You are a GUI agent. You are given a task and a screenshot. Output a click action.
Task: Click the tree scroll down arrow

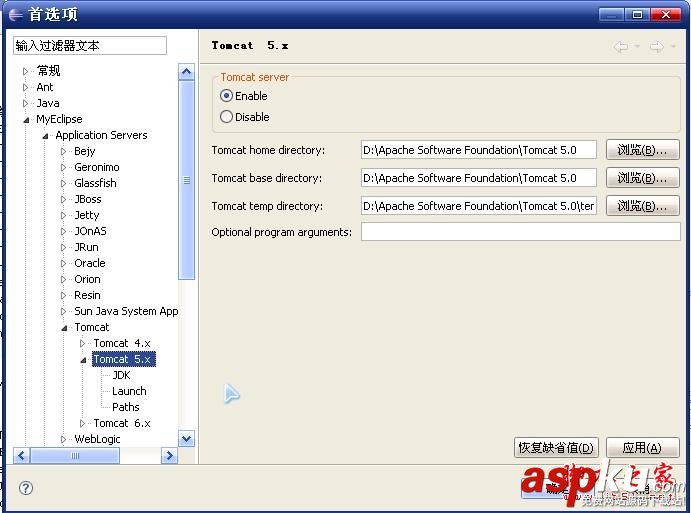(186, 439)
